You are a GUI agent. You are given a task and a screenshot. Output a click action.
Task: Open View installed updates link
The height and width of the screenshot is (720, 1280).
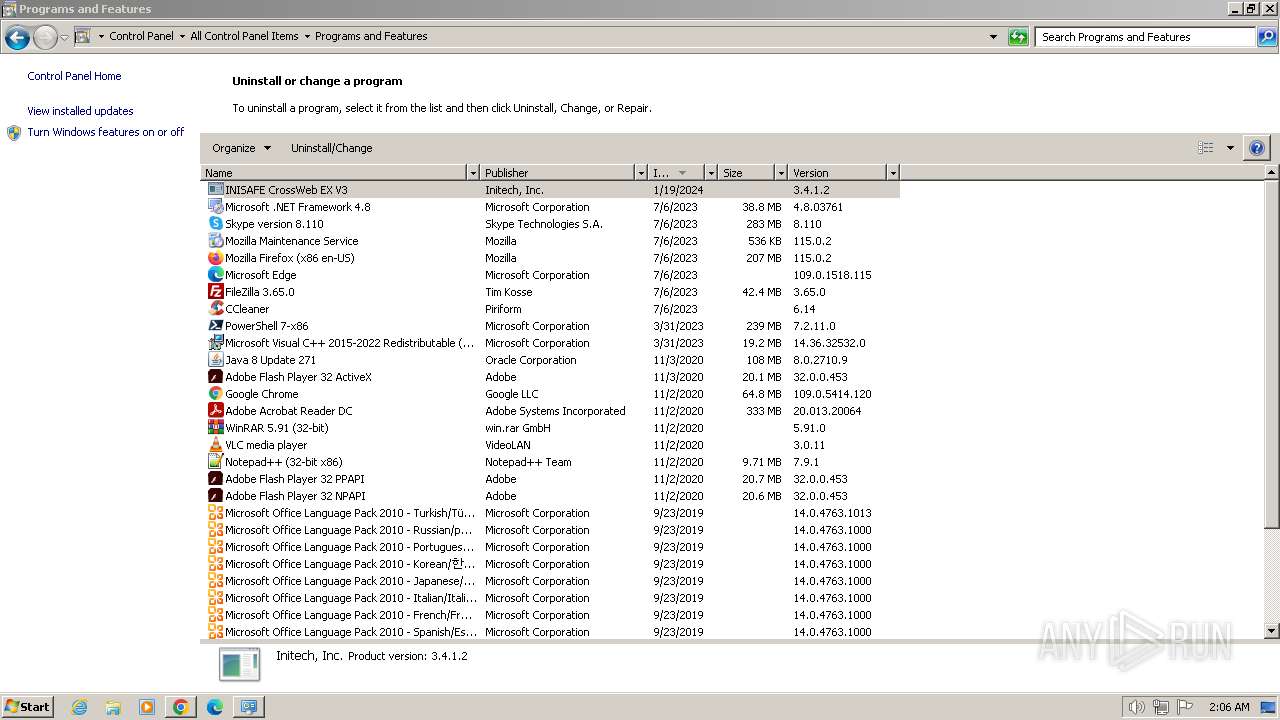[x=80, y=111]
